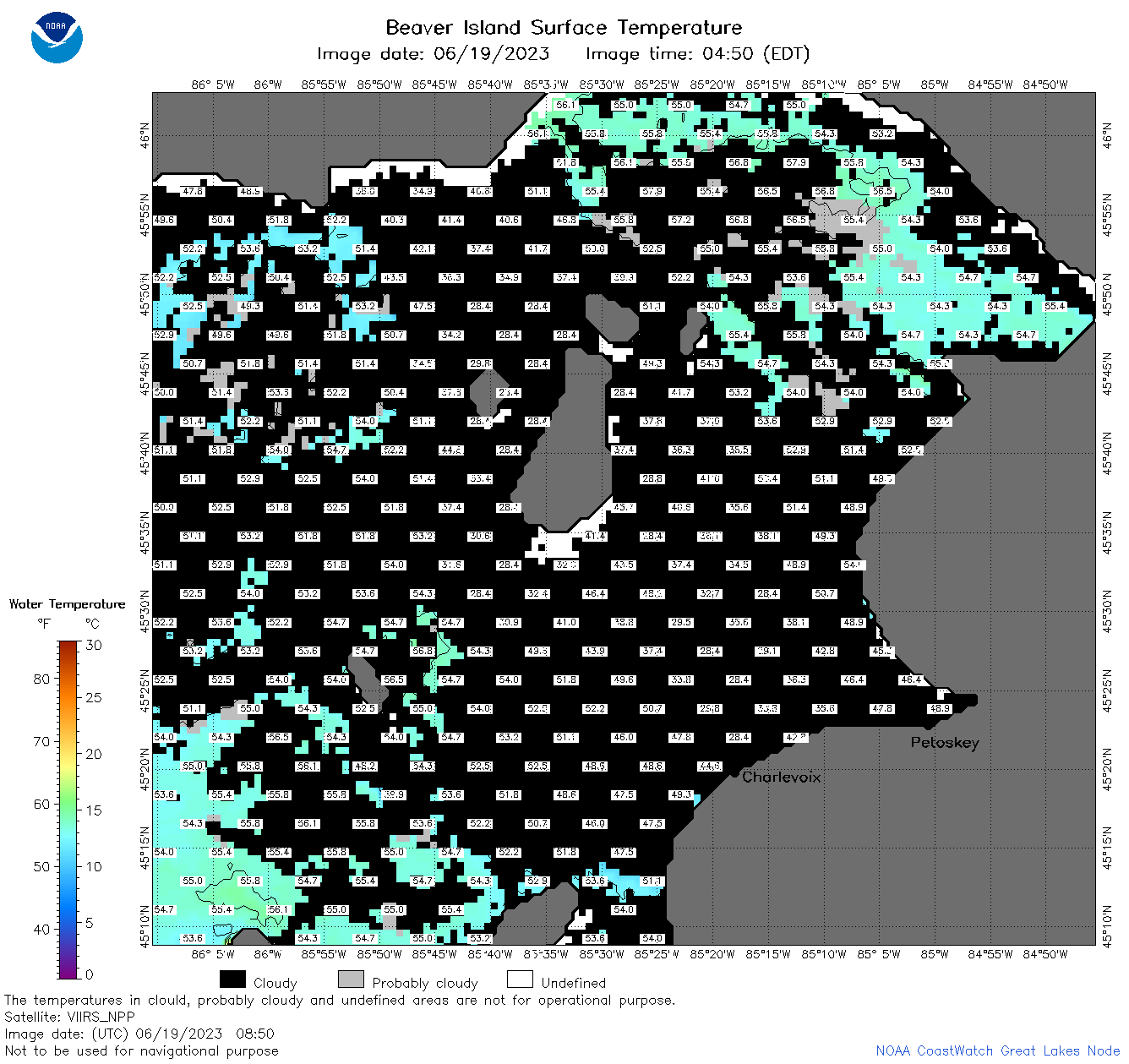This screenshot has width=1129, height=1064.
Task: Click the 20 tick on Celsius scale
Action: point(94,754)
